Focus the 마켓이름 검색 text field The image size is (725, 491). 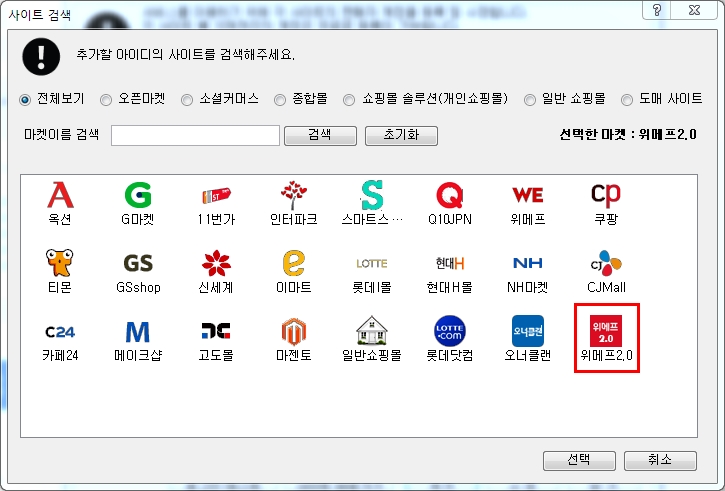point(195,135)
